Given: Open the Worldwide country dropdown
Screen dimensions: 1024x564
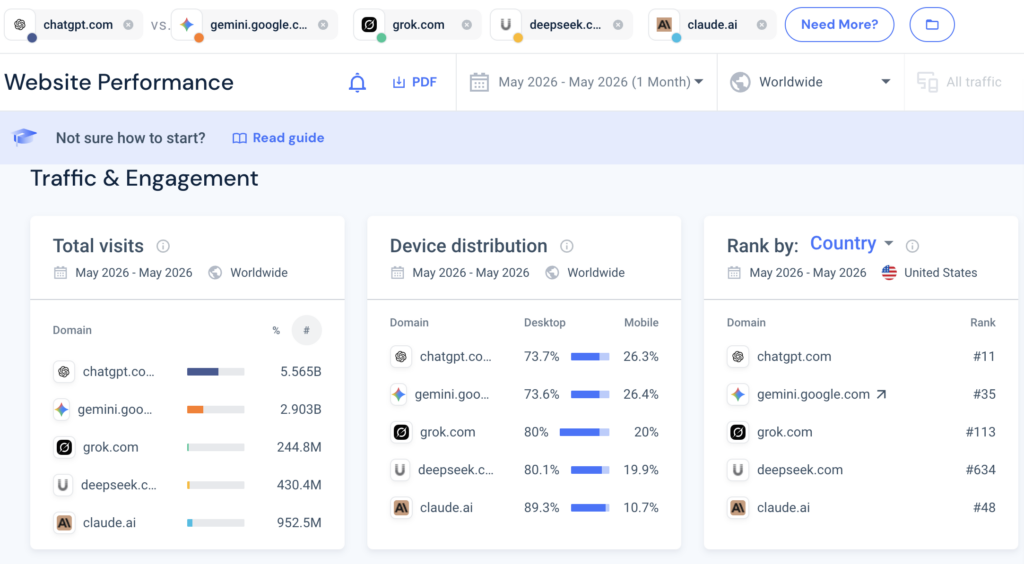Looking at the screenshot, I should 810,82.
